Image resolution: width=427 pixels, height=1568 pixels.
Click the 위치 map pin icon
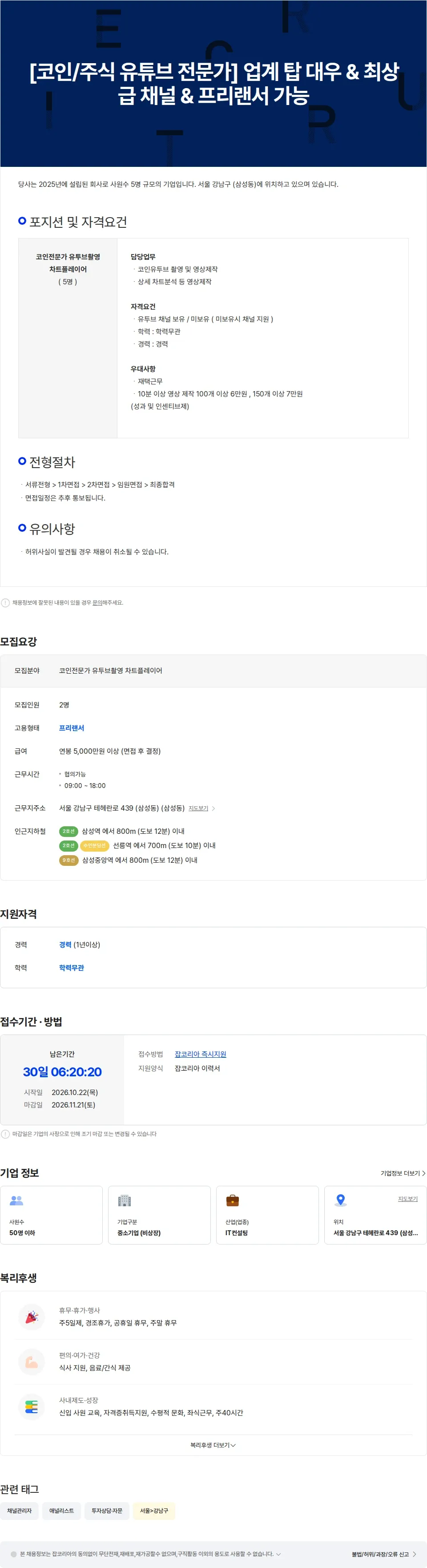coord(341,1200)
